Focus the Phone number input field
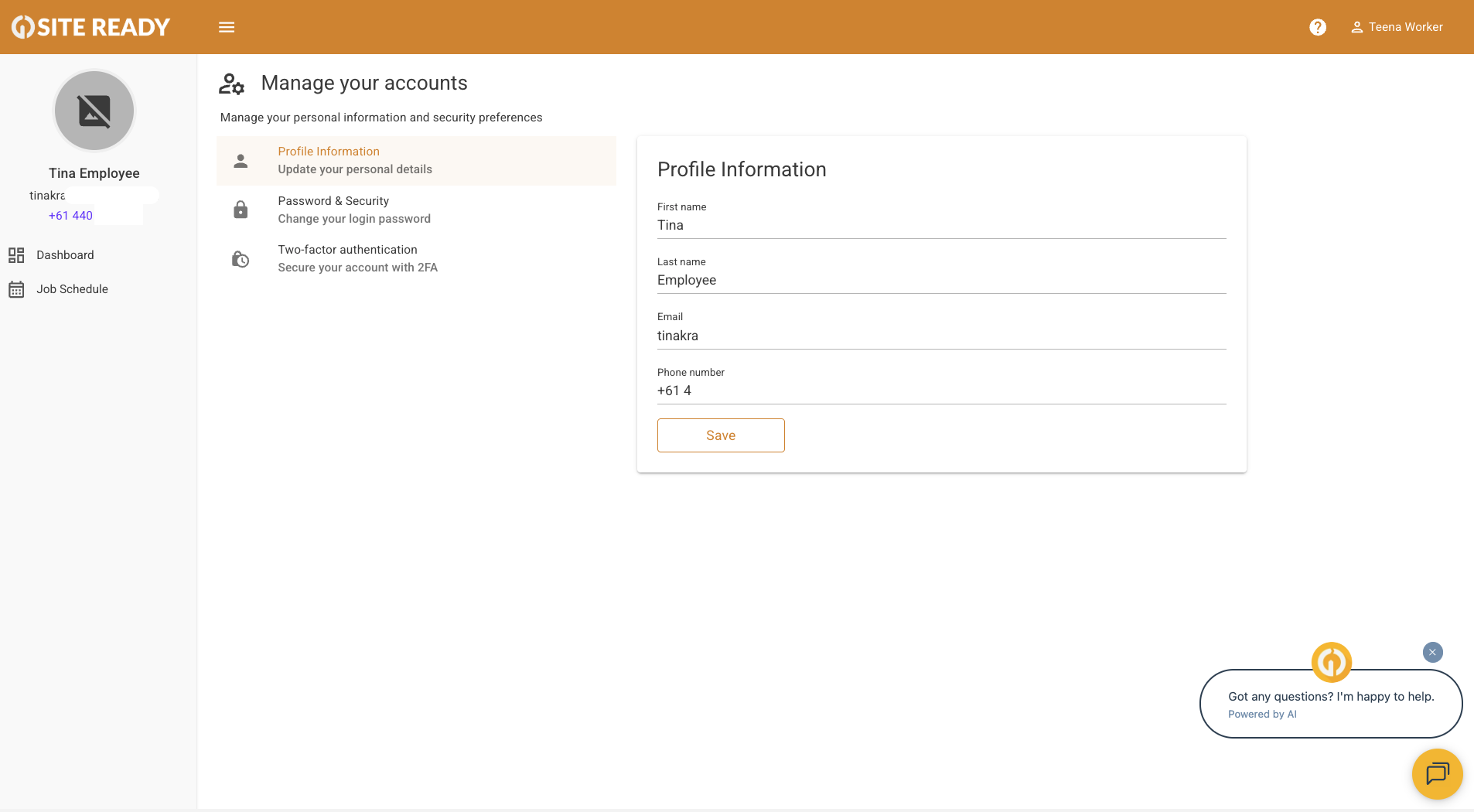 click(941, 391)
